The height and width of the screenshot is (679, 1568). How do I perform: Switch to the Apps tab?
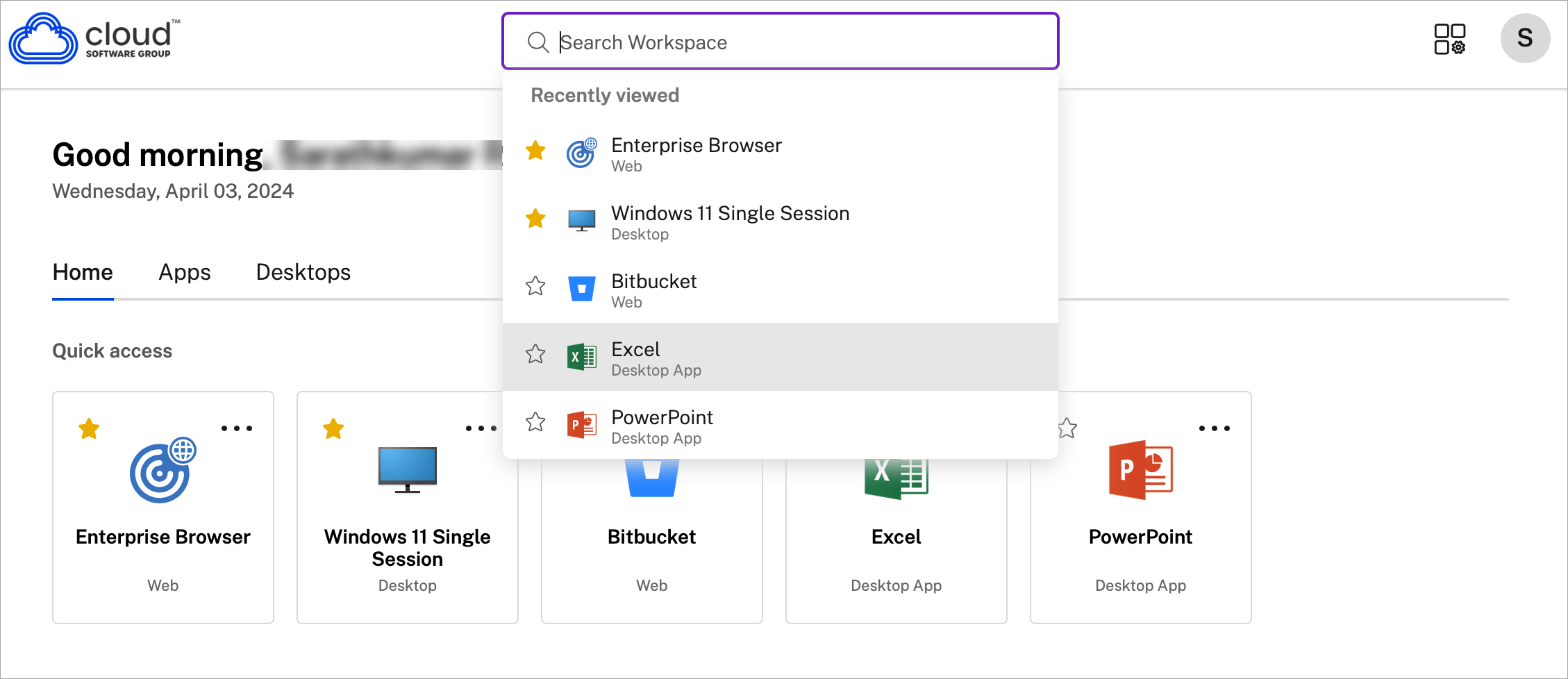tap(185, 272)
